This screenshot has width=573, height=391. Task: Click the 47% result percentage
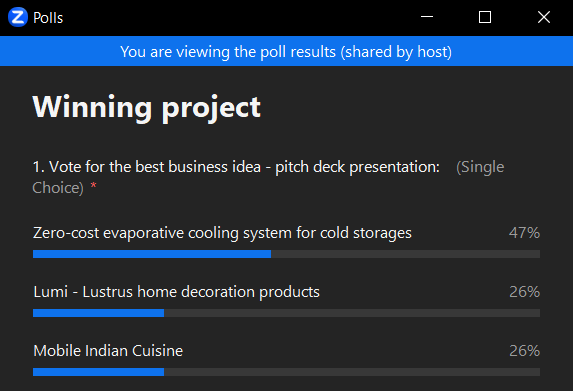pos(524,233)
